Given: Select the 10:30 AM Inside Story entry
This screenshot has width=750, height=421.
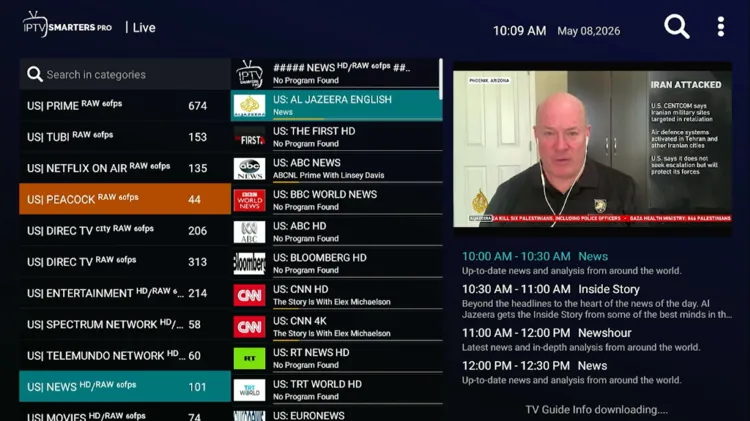Looking at the screenshot, I should tap(596, 301).
